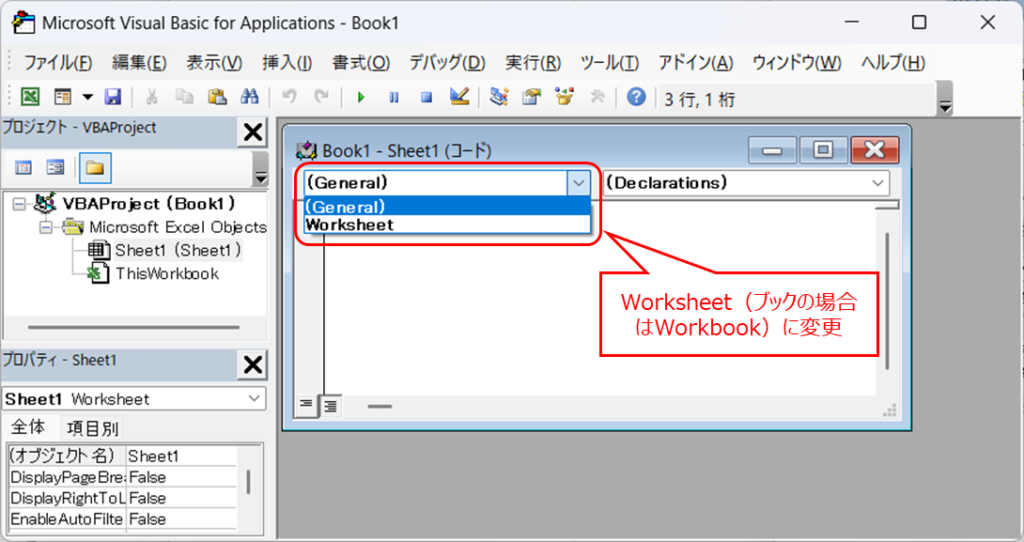This screenshot has width=1024, height=542.
Task: Save the workbook with the floppy icon
Action: coord(113,97)
